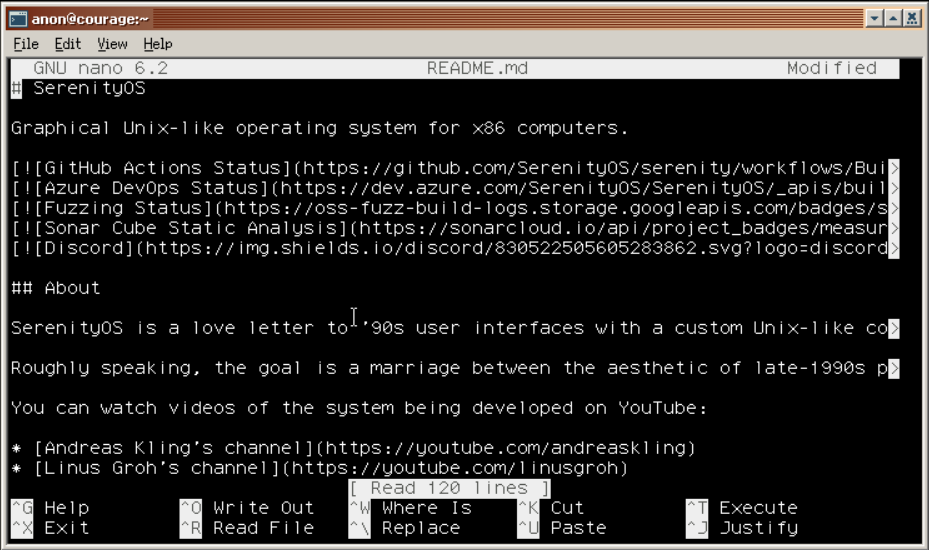
Task: Click the GitHub Actions Status badge line
Action: pyautogui.click(x=454, y=168)
